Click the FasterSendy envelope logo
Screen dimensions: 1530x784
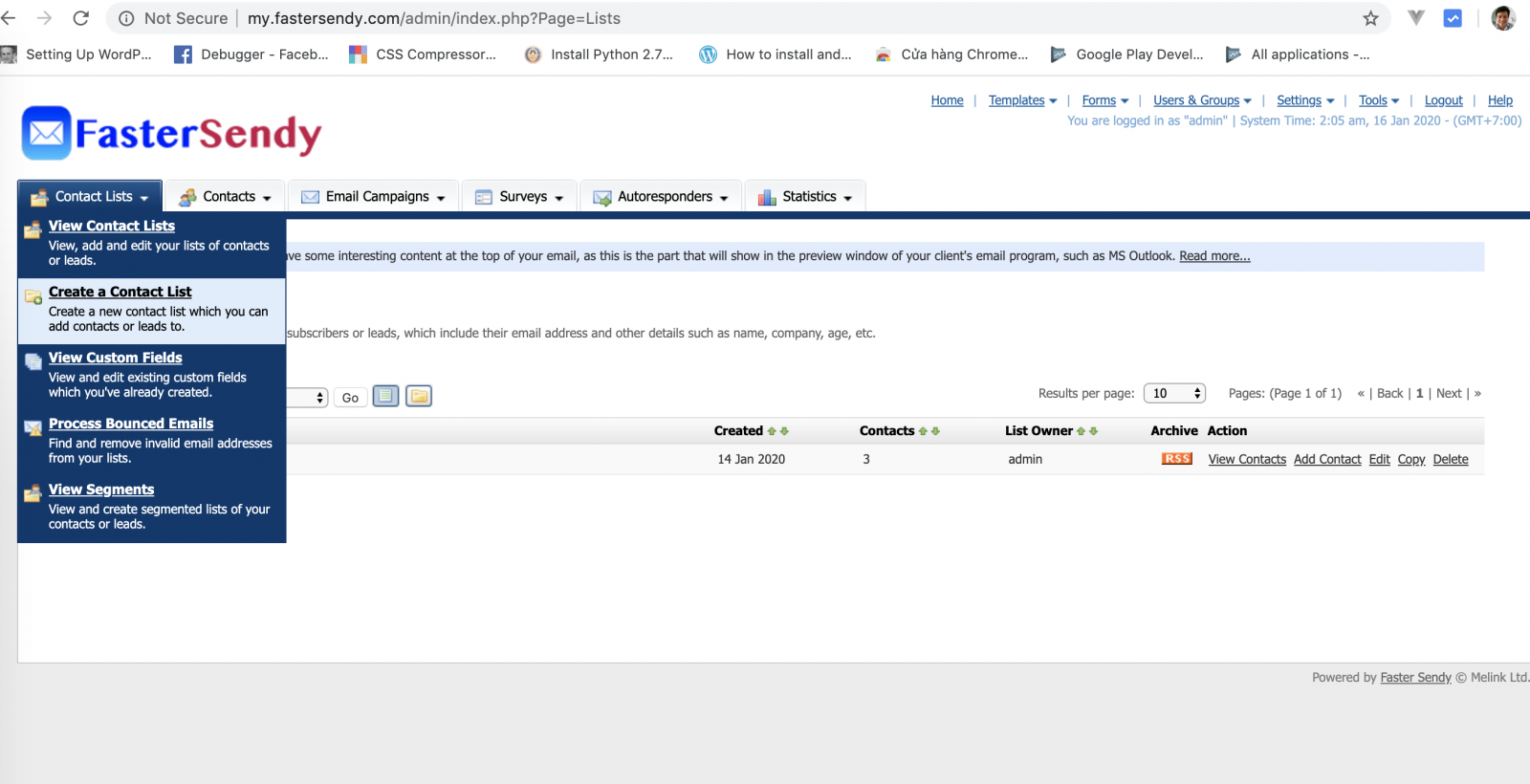47,133
